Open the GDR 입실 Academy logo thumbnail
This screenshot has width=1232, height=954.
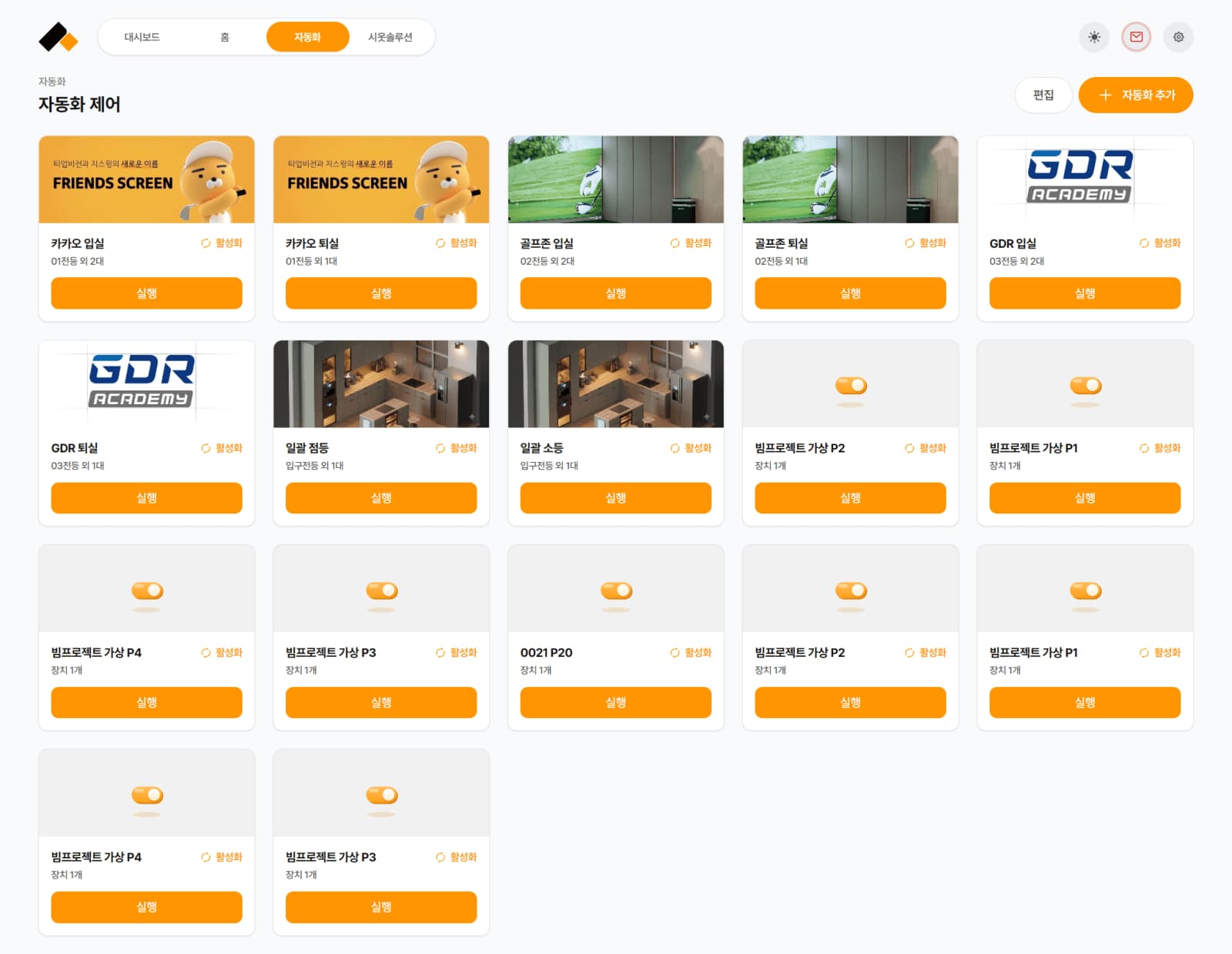pos(1085,179)
